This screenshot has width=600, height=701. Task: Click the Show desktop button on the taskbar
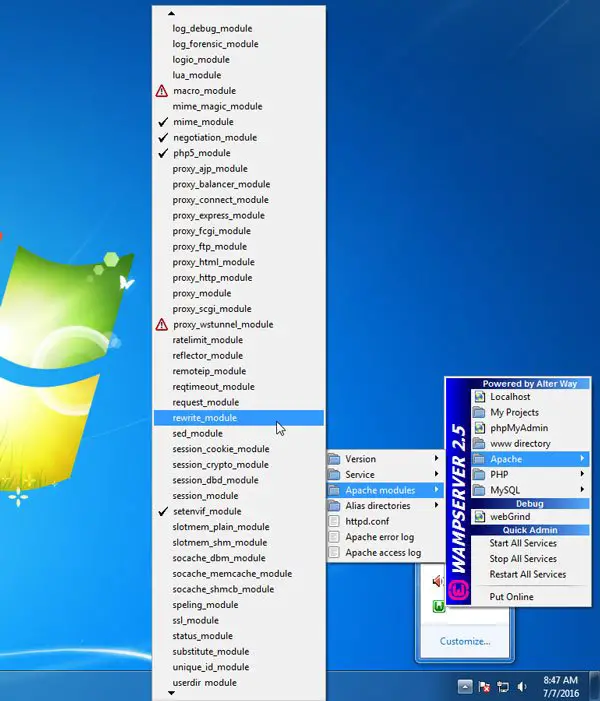[x=595, y=686]
